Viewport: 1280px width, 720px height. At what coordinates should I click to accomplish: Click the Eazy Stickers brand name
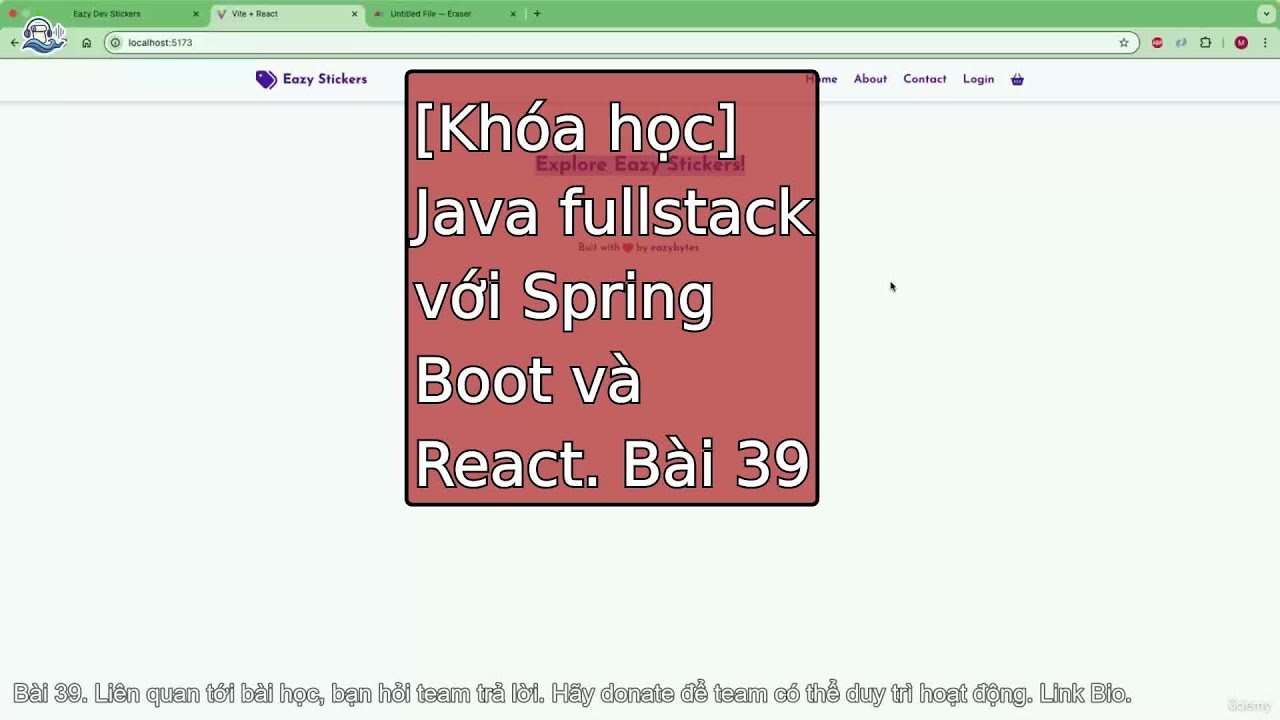tap(325, 79)
